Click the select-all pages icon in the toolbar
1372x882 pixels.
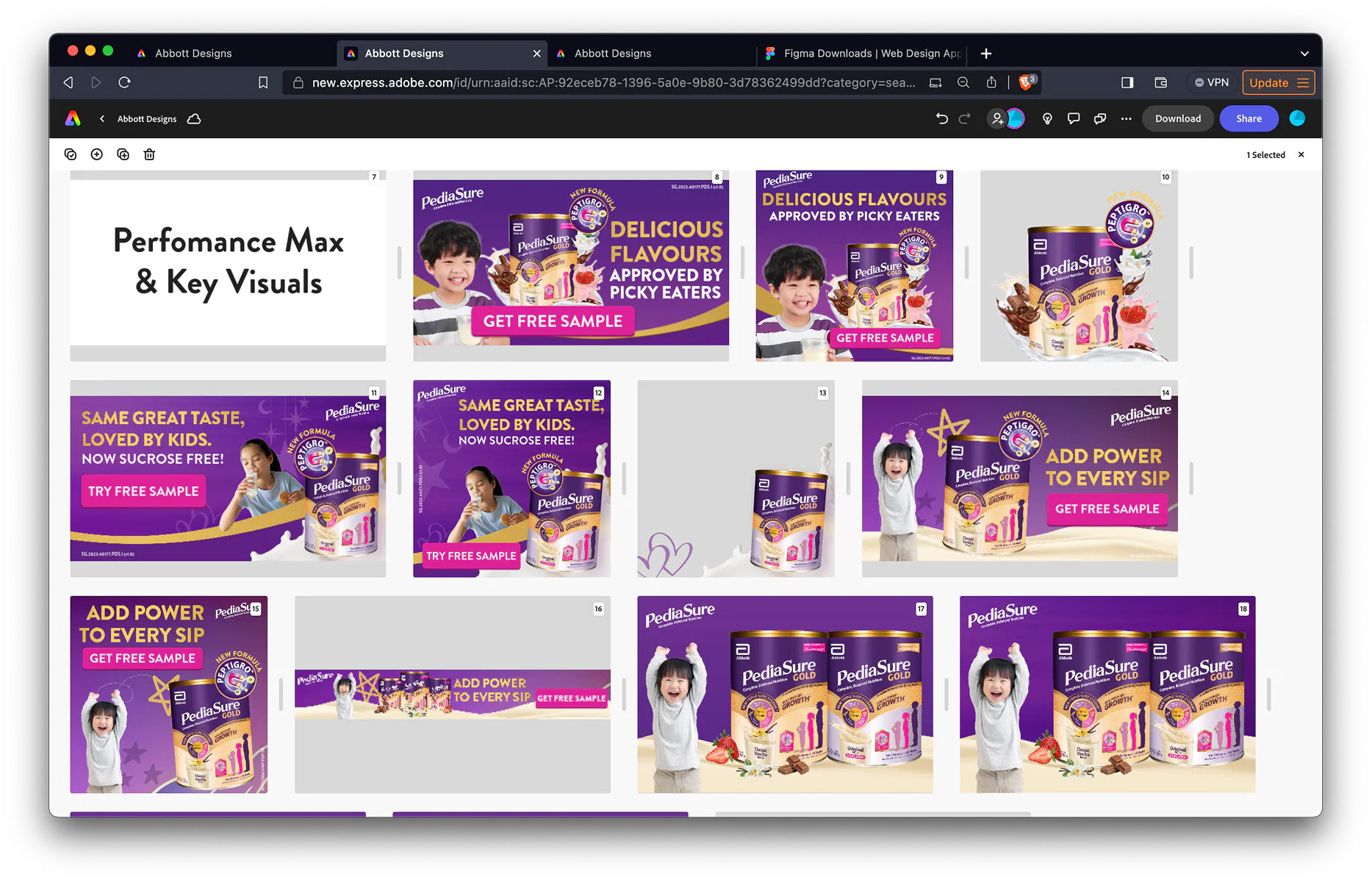[71, 154]
